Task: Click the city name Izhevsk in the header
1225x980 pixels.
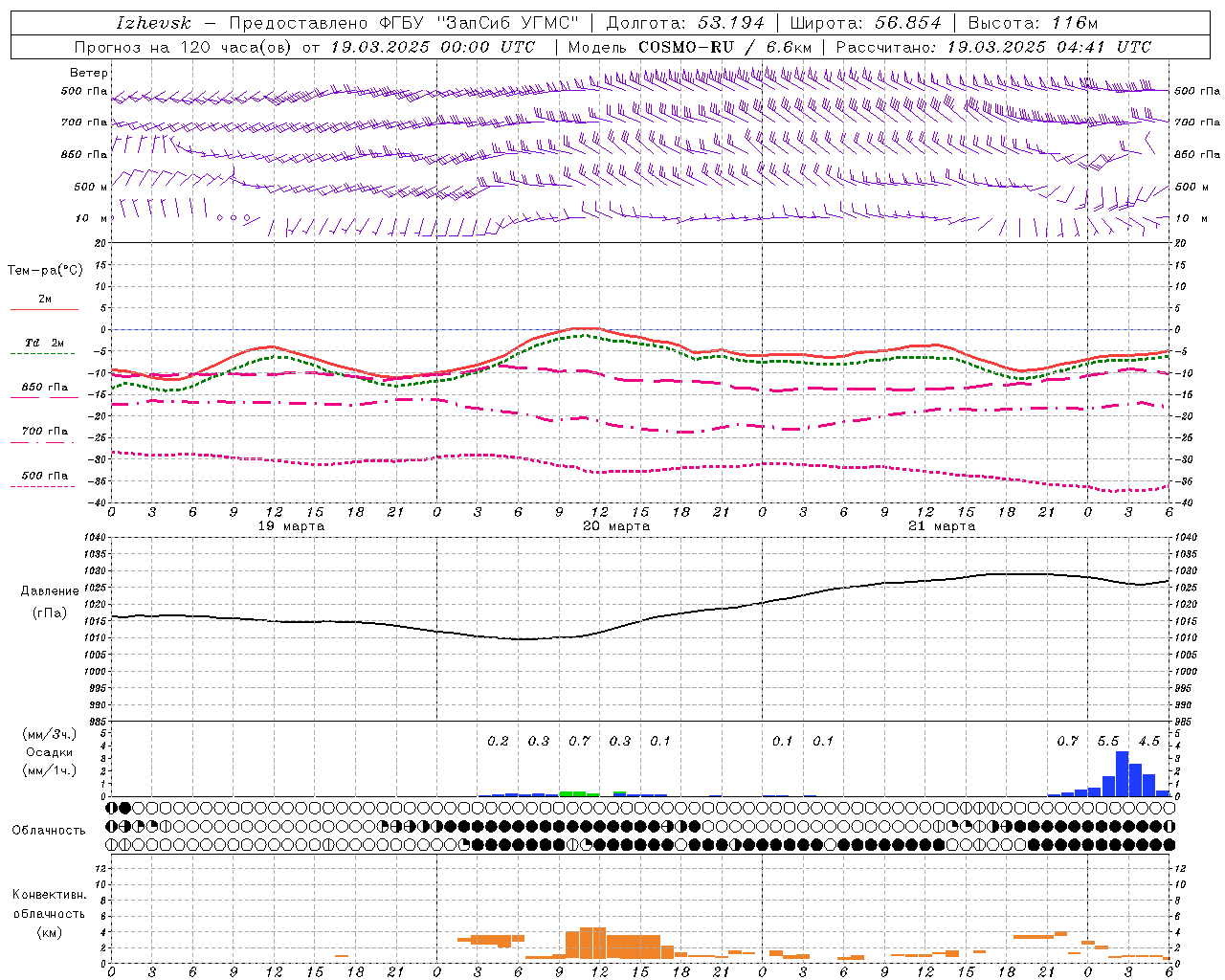Action: 153,23
